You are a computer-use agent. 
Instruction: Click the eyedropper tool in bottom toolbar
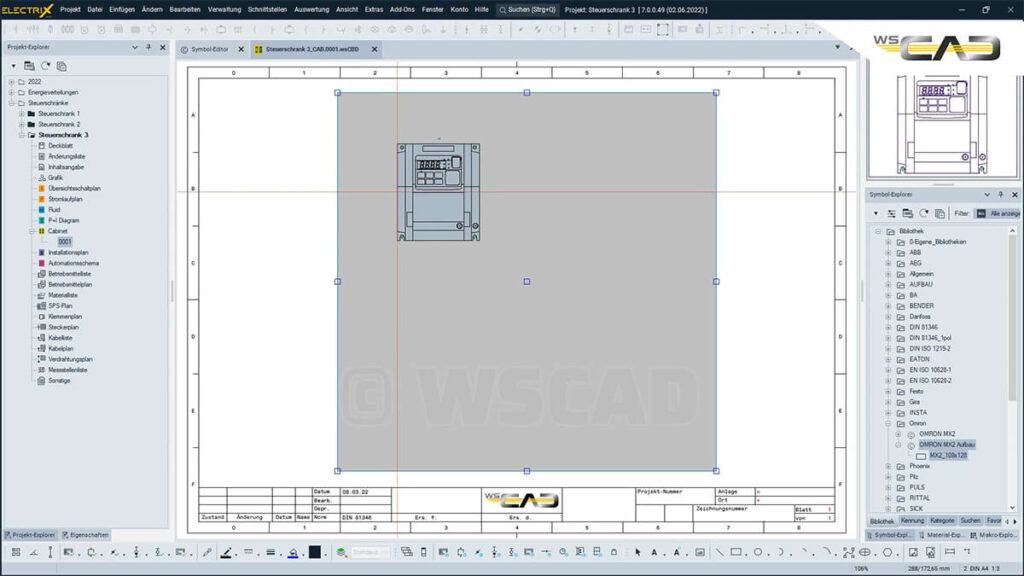pos(207,552)
